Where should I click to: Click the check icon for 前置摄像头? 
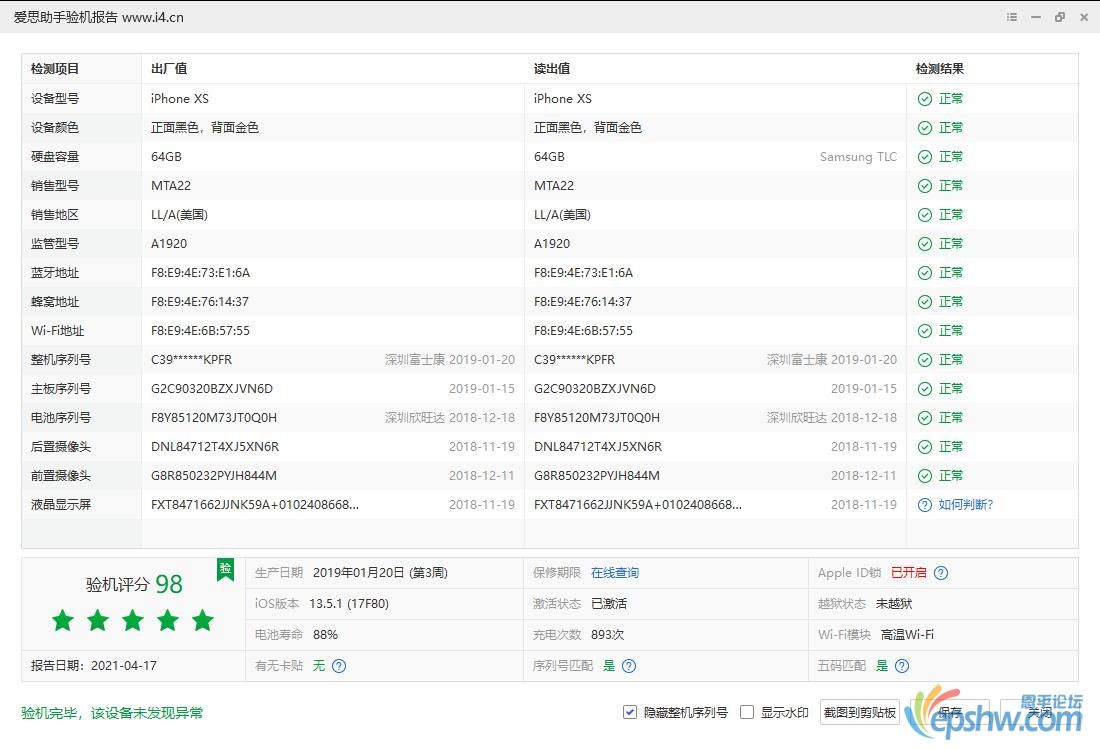point(925,476)
